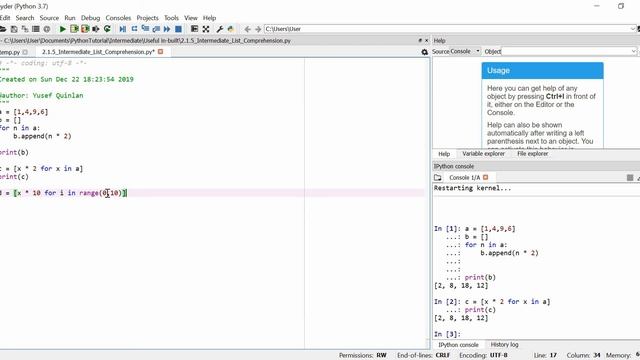Click the editor pane undock icon

pos(420,40)
